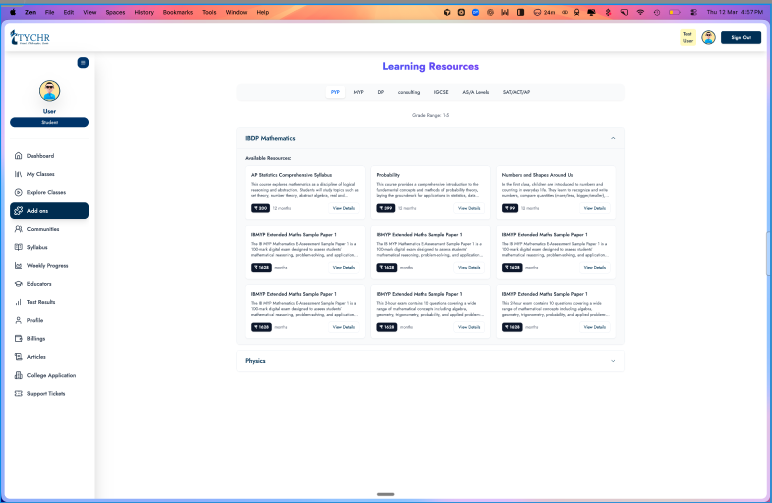Open Explore Classes in sidebar

(18, 192)
